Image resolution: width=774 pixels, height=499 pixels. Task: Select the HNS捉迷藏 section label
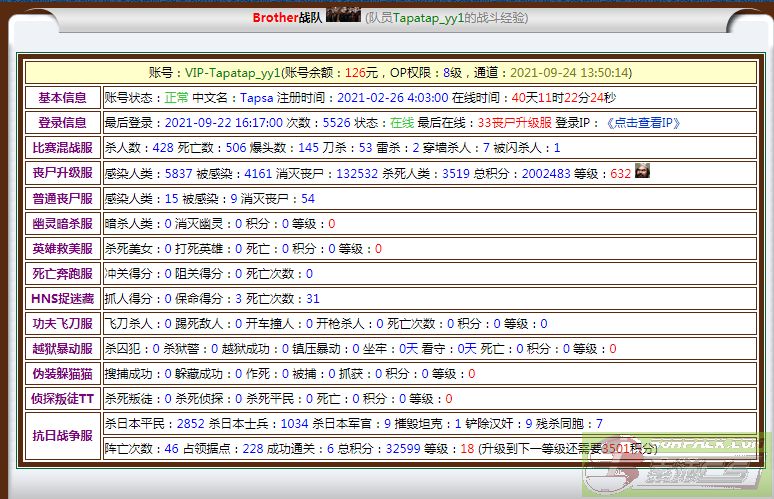click(62, 299)
